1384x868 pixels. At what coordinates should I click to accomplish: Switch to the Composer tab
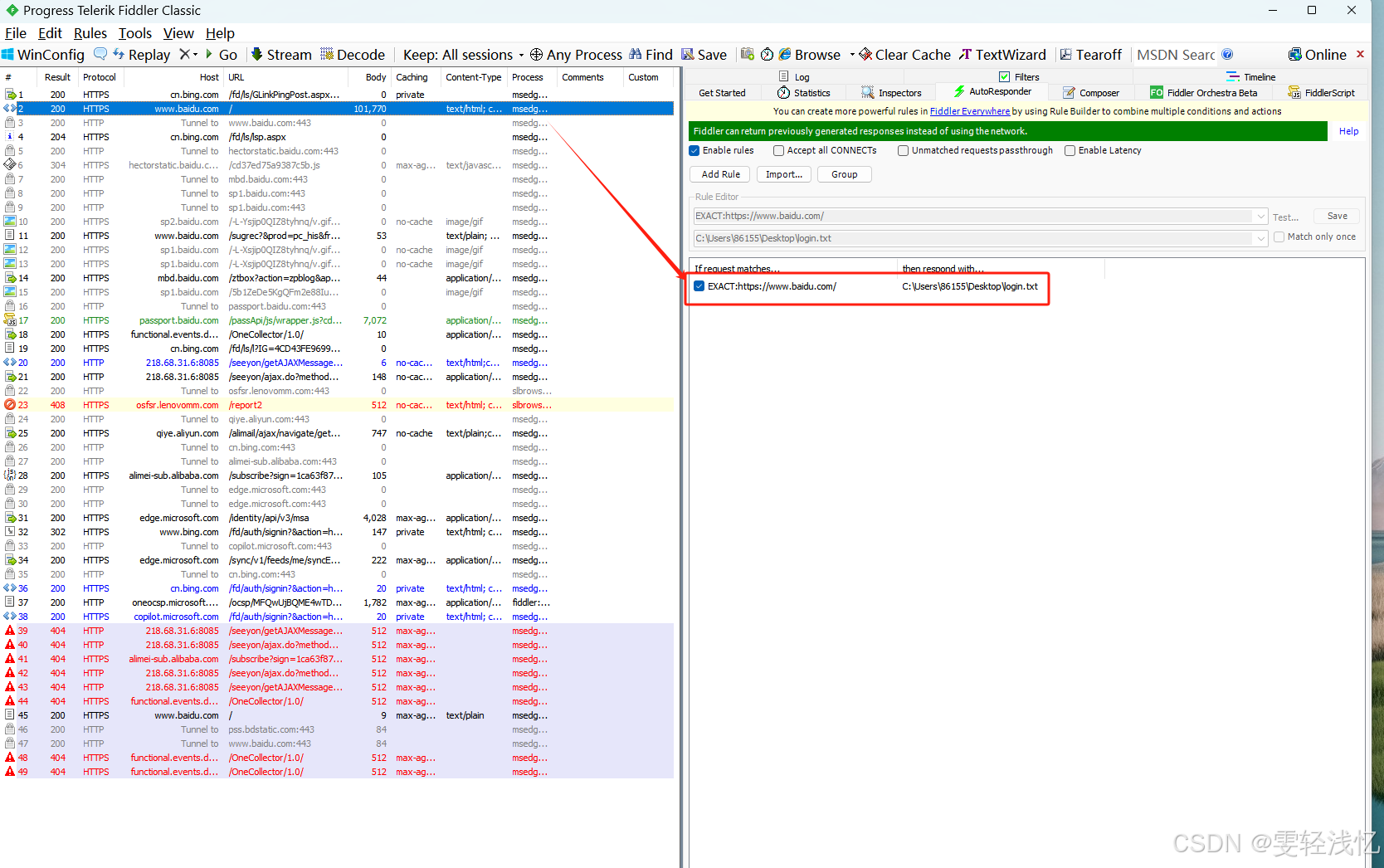coord(1090,93)
